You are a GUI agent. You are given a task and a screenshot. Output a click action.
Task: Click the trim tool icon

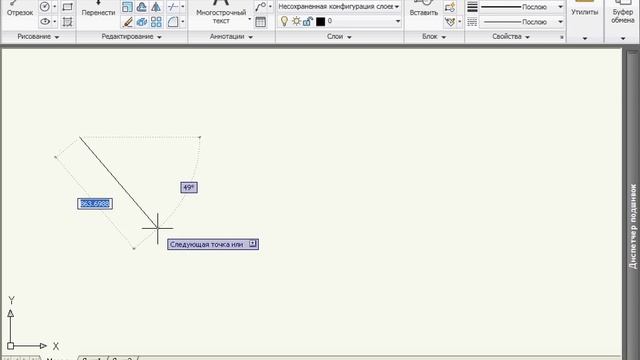point(173,7)
